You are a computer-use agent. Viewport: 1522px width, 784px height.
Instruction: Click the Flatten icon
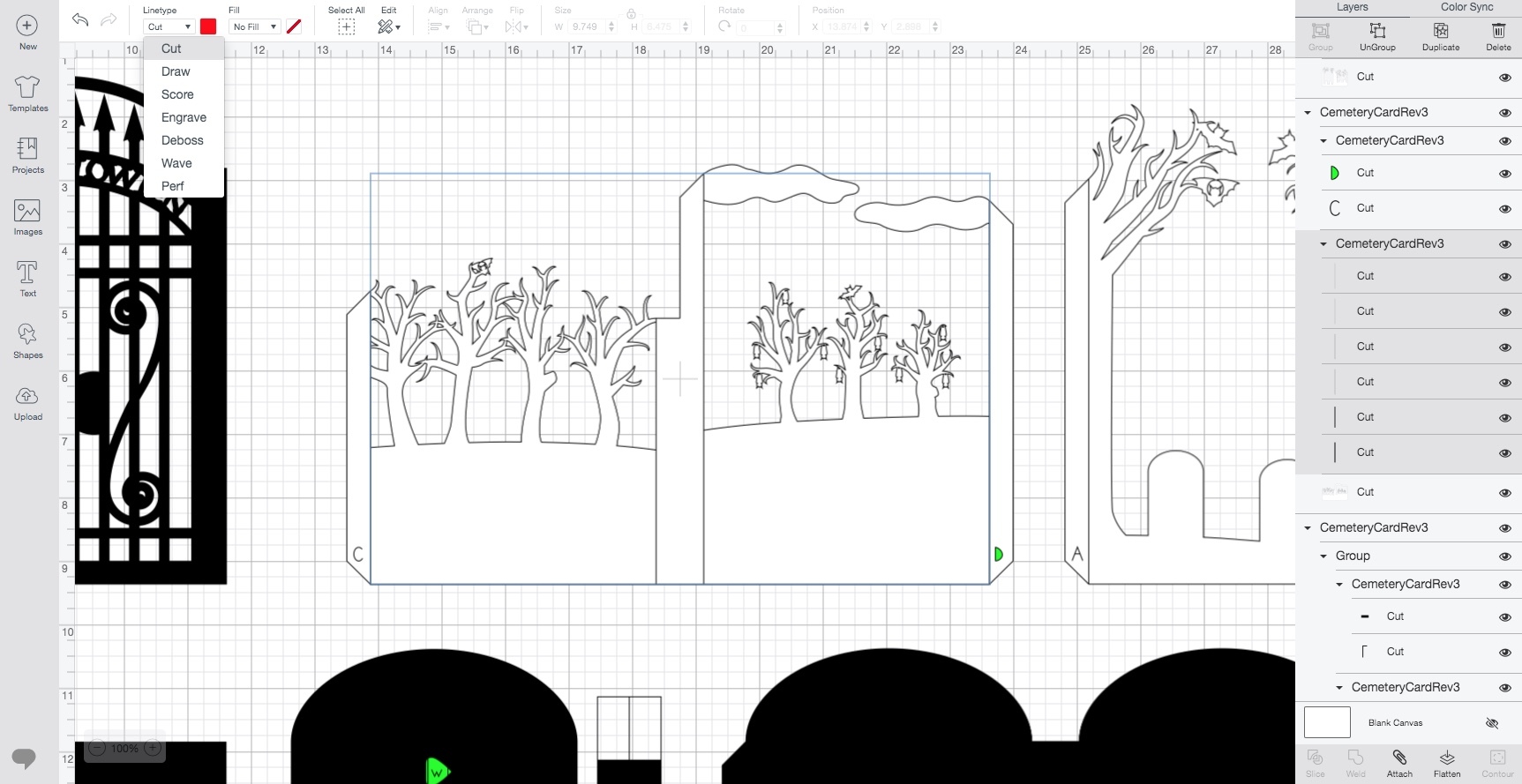coord(1447,758)
